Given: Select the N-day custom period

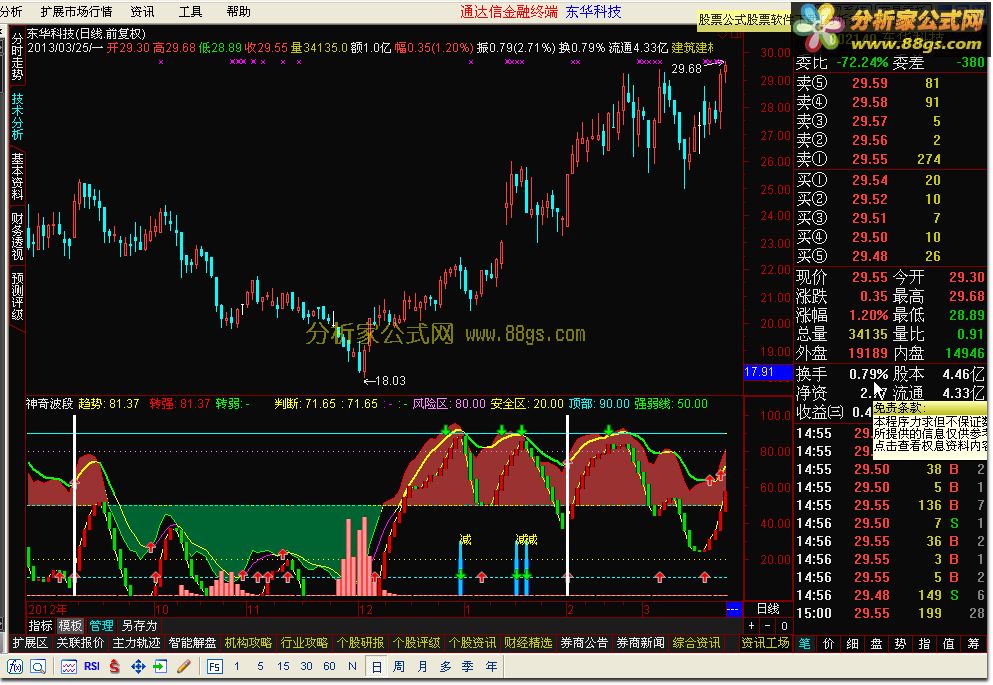Looking at the screenshot, I should [352, 666].
